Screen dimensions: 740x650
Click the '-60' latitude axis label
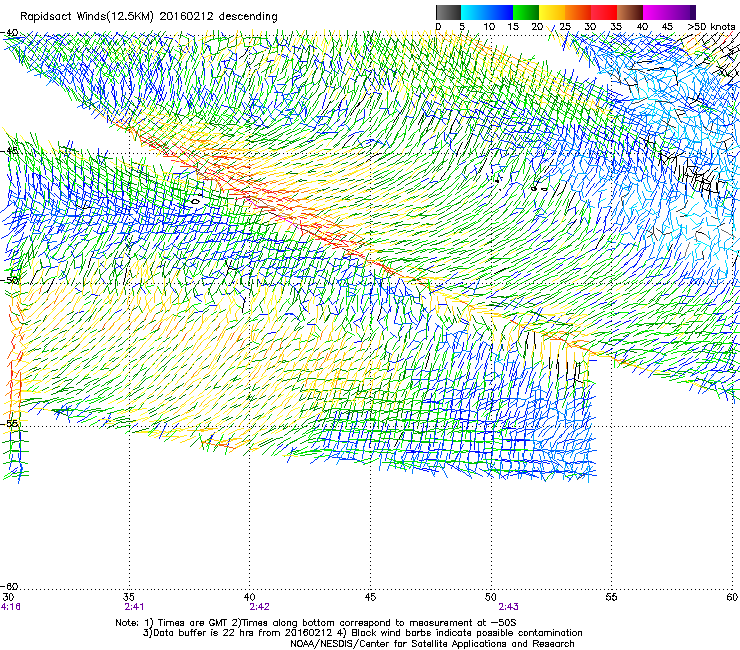tap(9, 586)
